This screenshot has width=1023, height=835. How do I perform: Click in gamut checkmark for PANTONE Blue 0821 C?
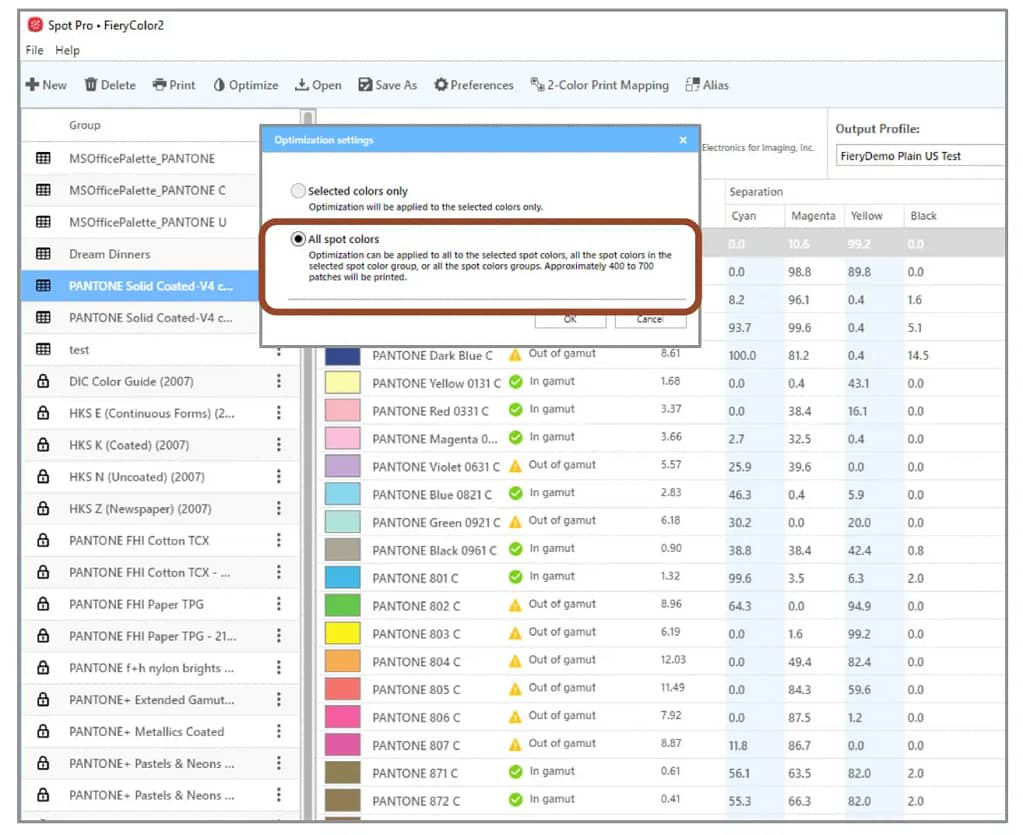(x=515, y=493)
